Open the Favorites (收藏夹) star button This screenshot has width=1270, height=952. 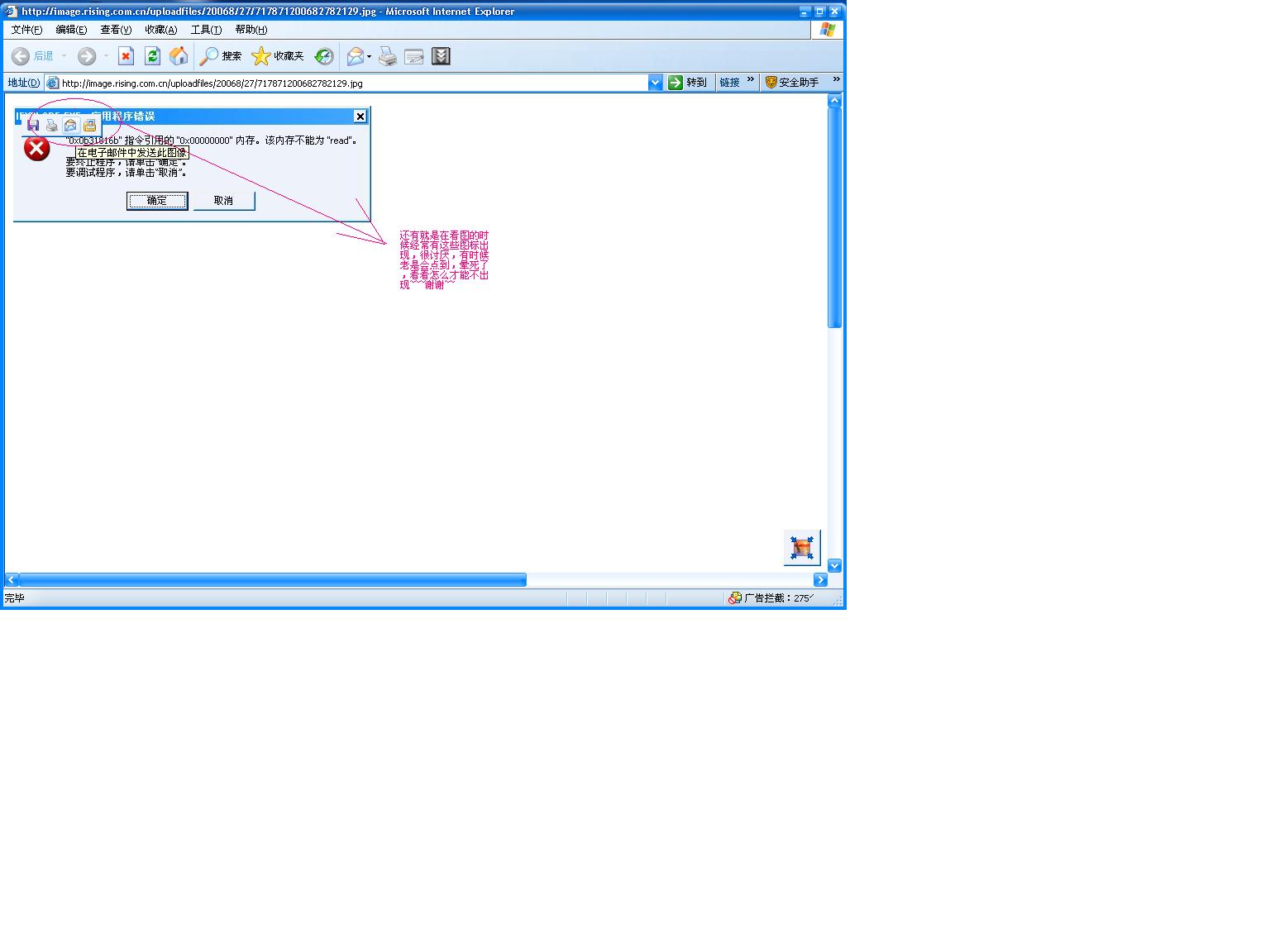pyautogui.click(x=278, y=56)
